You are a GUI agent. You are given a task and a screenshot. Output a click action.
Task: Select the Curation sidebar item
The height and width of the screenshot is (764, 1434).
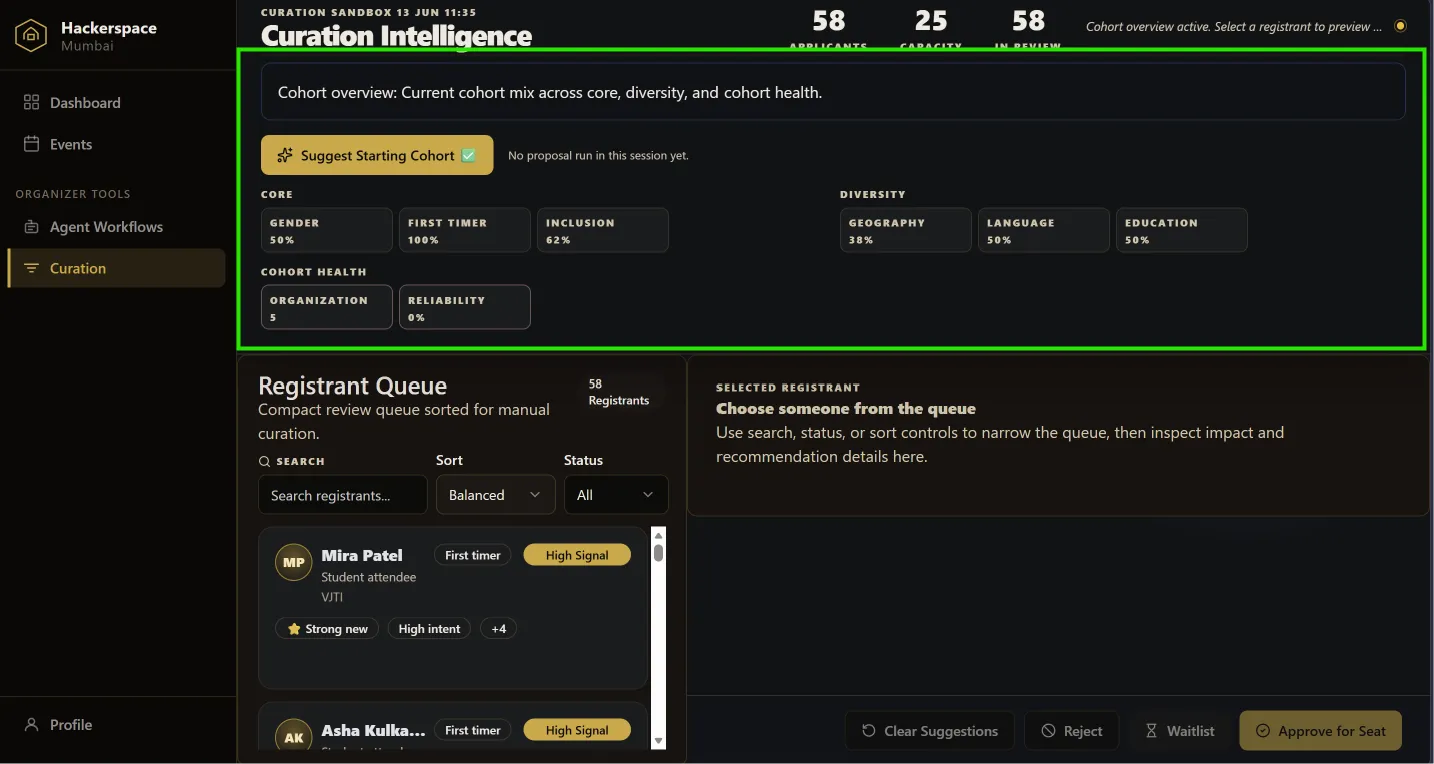coord(116,268)
